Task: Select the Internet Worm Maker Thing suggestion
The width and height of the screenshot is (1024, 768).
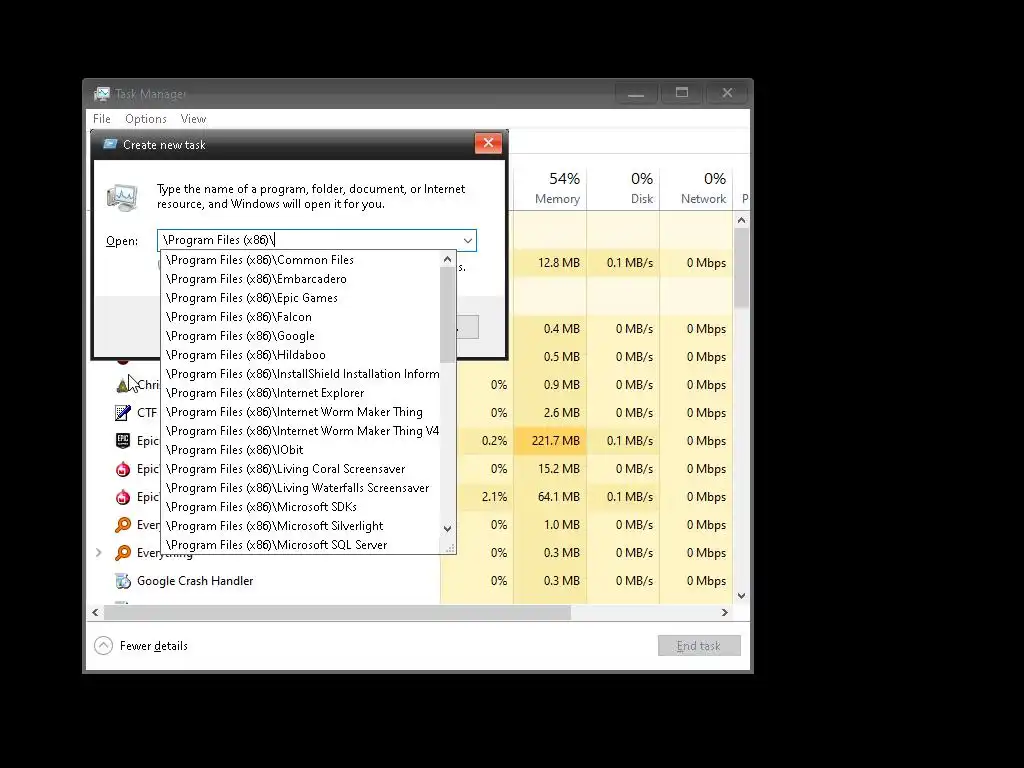Action: click(x=300, y=411)
